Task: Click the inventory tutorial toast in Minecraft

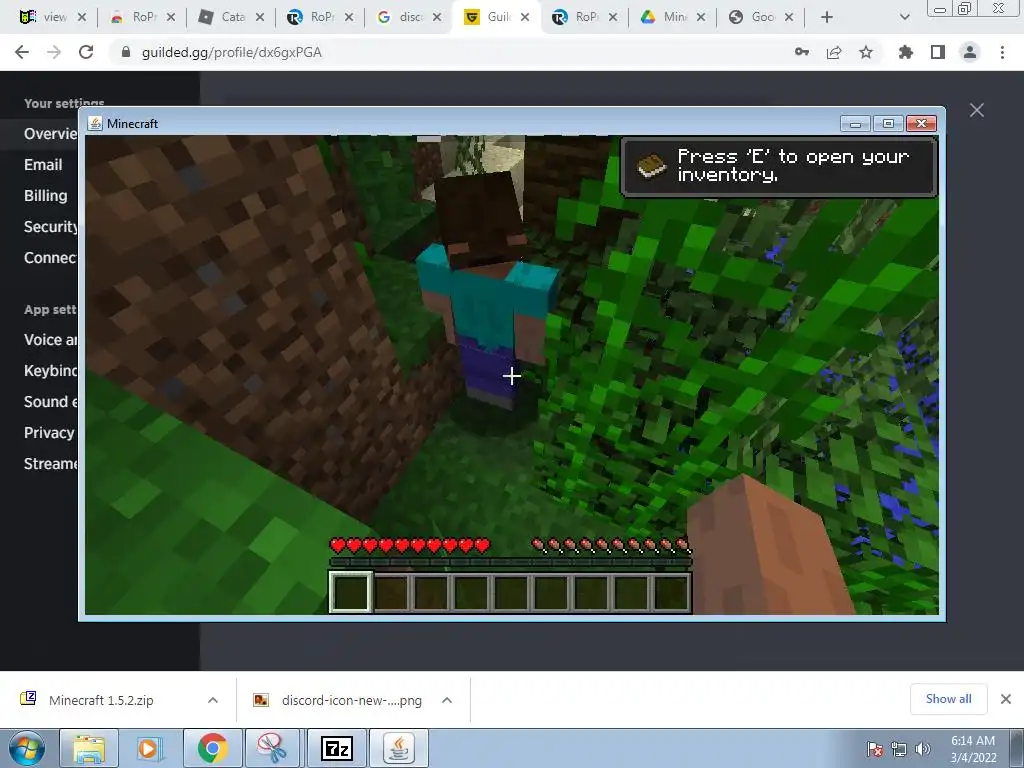Action: 778,166
